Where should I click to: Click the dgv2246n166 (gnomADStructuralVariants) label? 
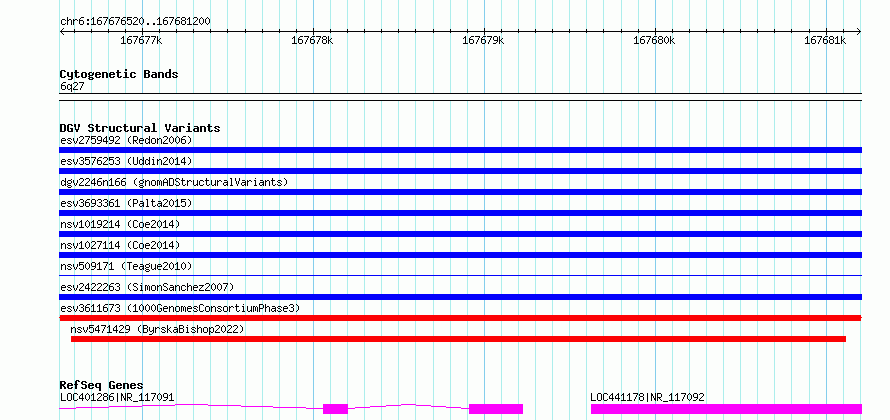coord(174,182)
